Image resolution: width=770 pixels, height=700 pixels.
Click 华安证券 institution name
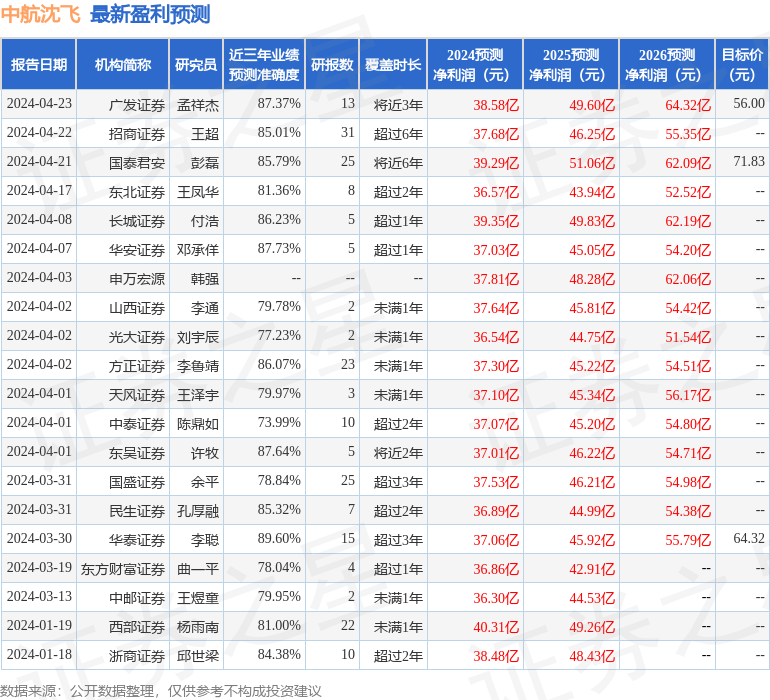click(137, 250)
